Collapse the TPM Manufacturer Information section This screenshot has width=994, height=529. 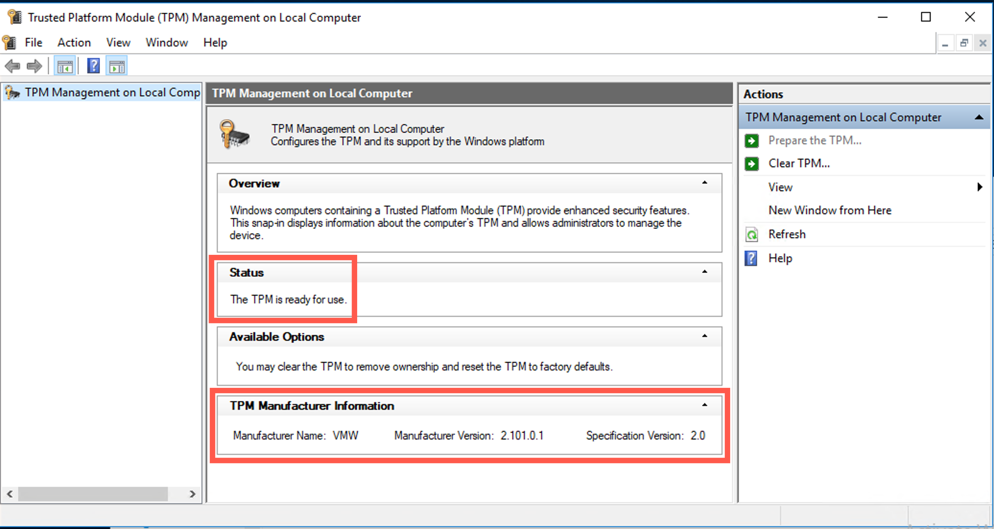705,406
